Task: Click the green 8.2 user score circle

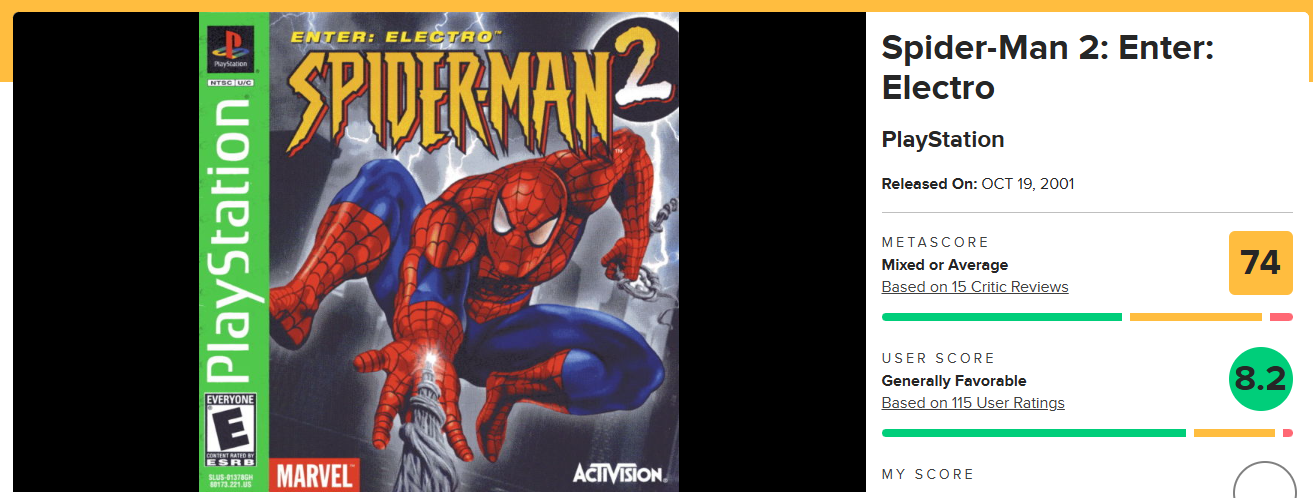Action: click(1260, 379)
